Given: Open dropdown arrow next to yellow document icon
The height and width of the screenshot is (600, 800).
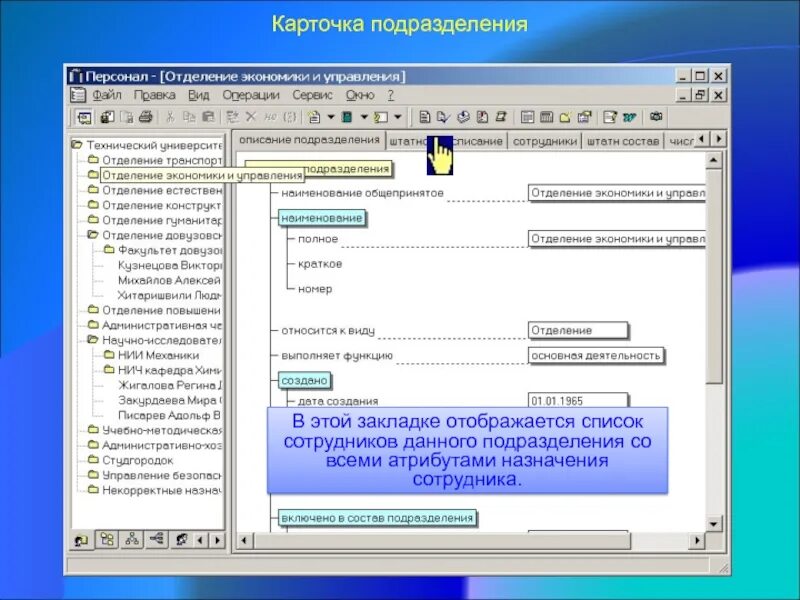Looking at the screenshot, I should [331, 117].
